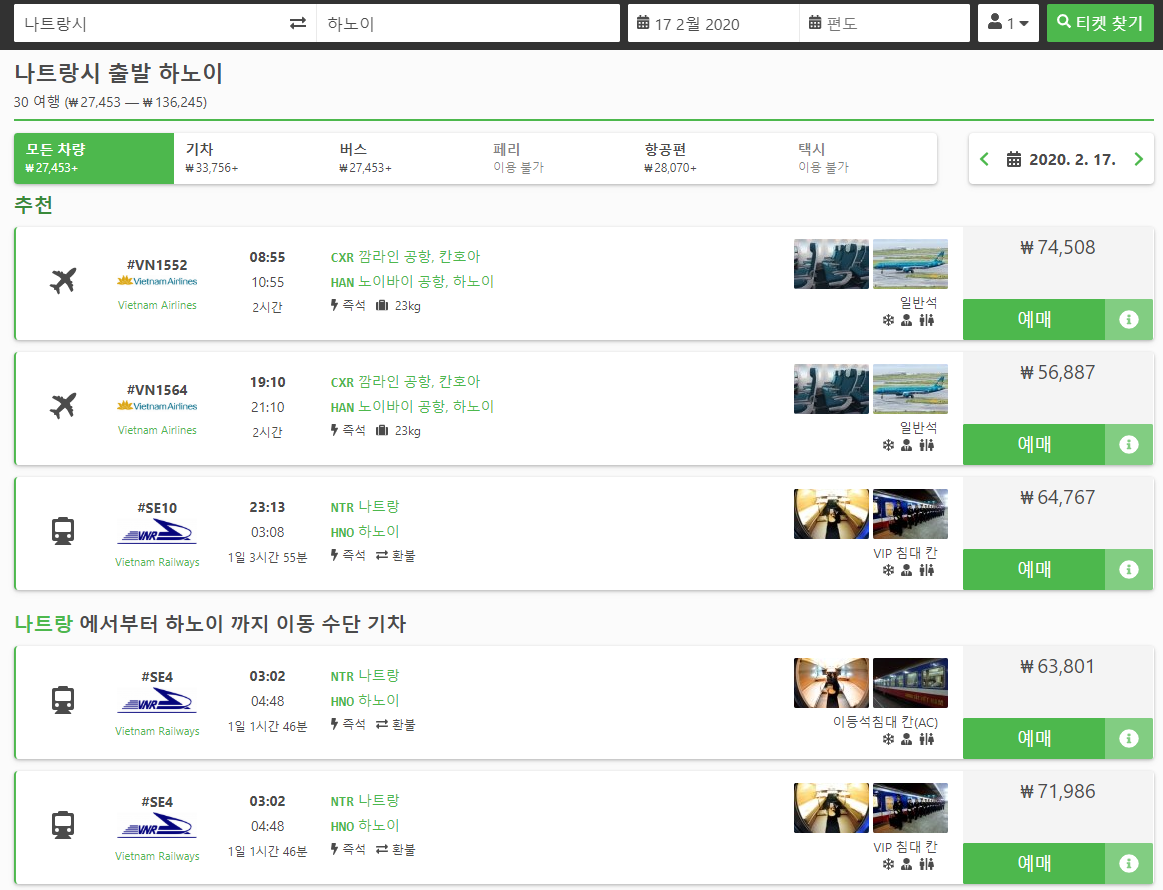Viewport: 1163px width, 890px height.
Task: Click the 1일 3시간 55분 duration text
Action: point(267,557)
